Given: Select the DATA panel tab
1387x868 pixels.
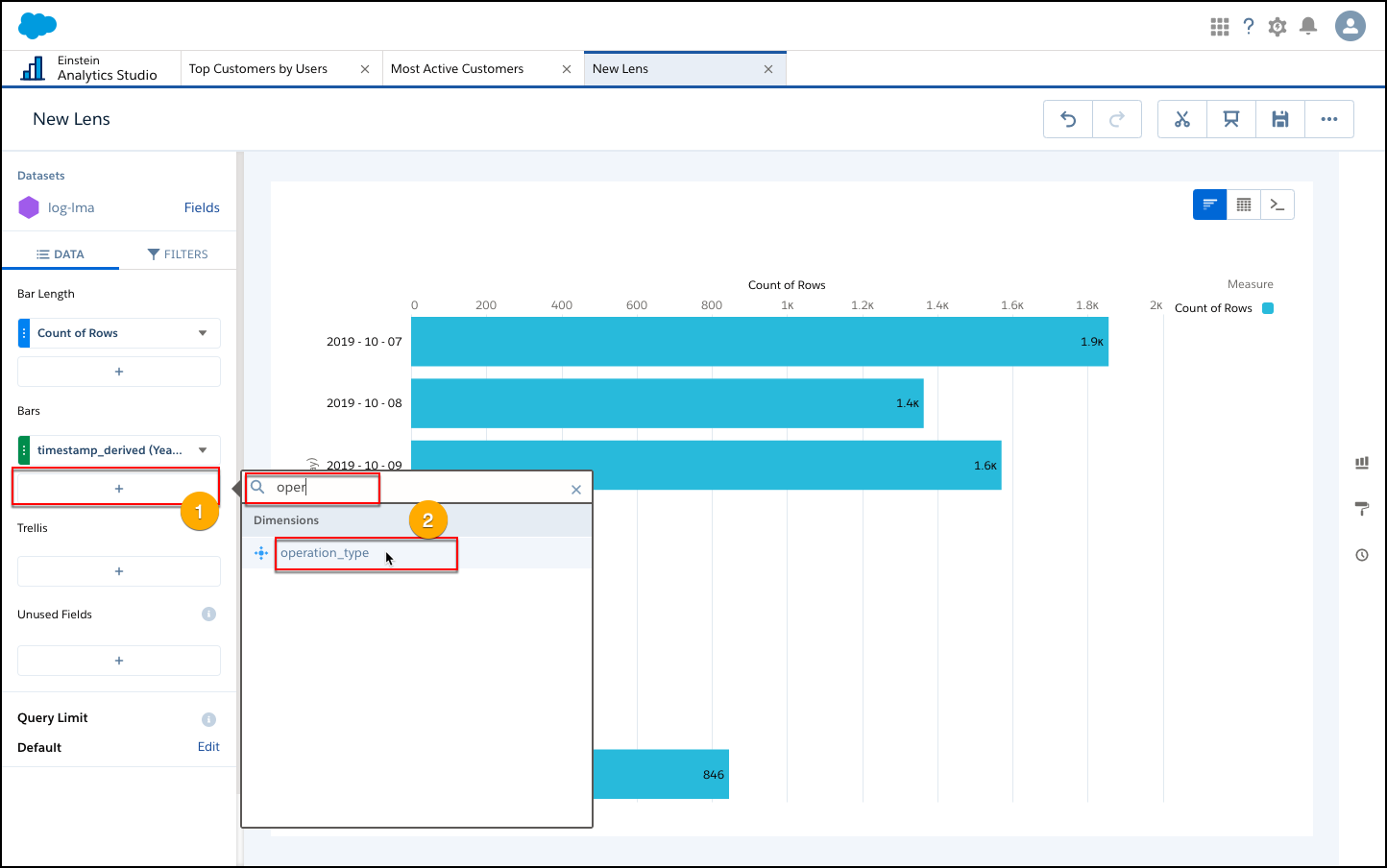Looking at the screenshot, I should tap(61, 254).
